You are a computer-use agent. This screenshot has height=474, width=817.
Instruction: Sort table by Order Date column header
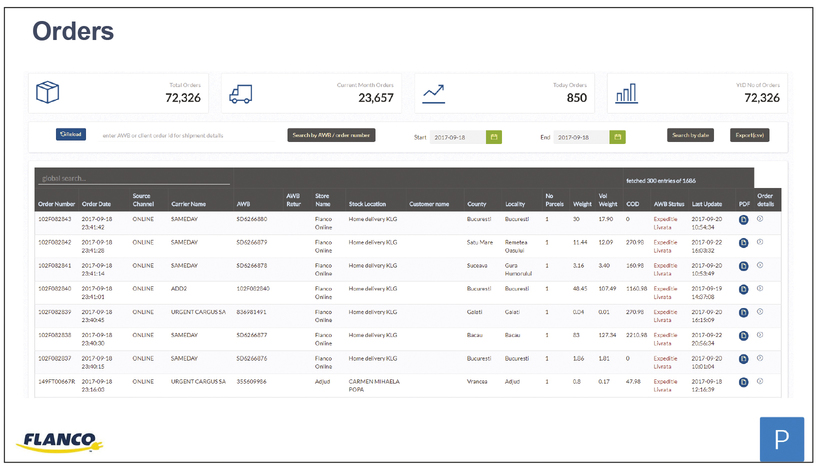[x=97, y=203]
